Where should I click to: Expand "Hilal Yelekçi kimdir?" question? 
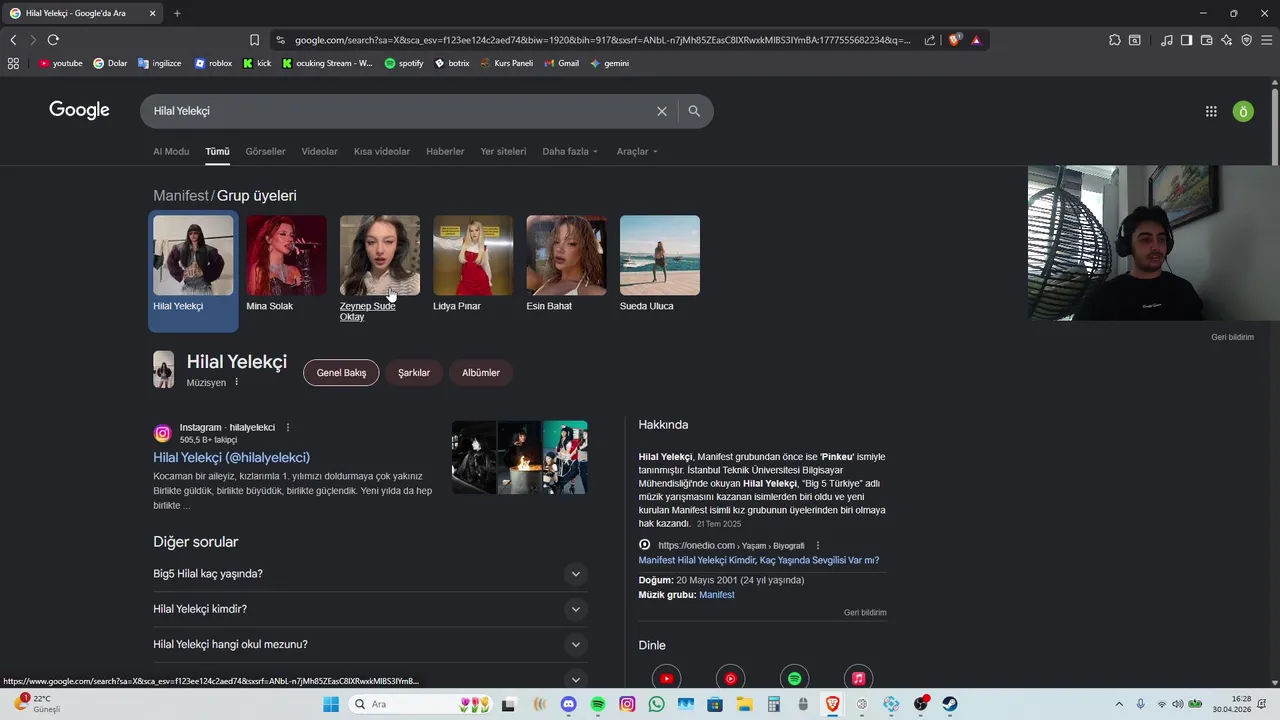pos(370,609)
